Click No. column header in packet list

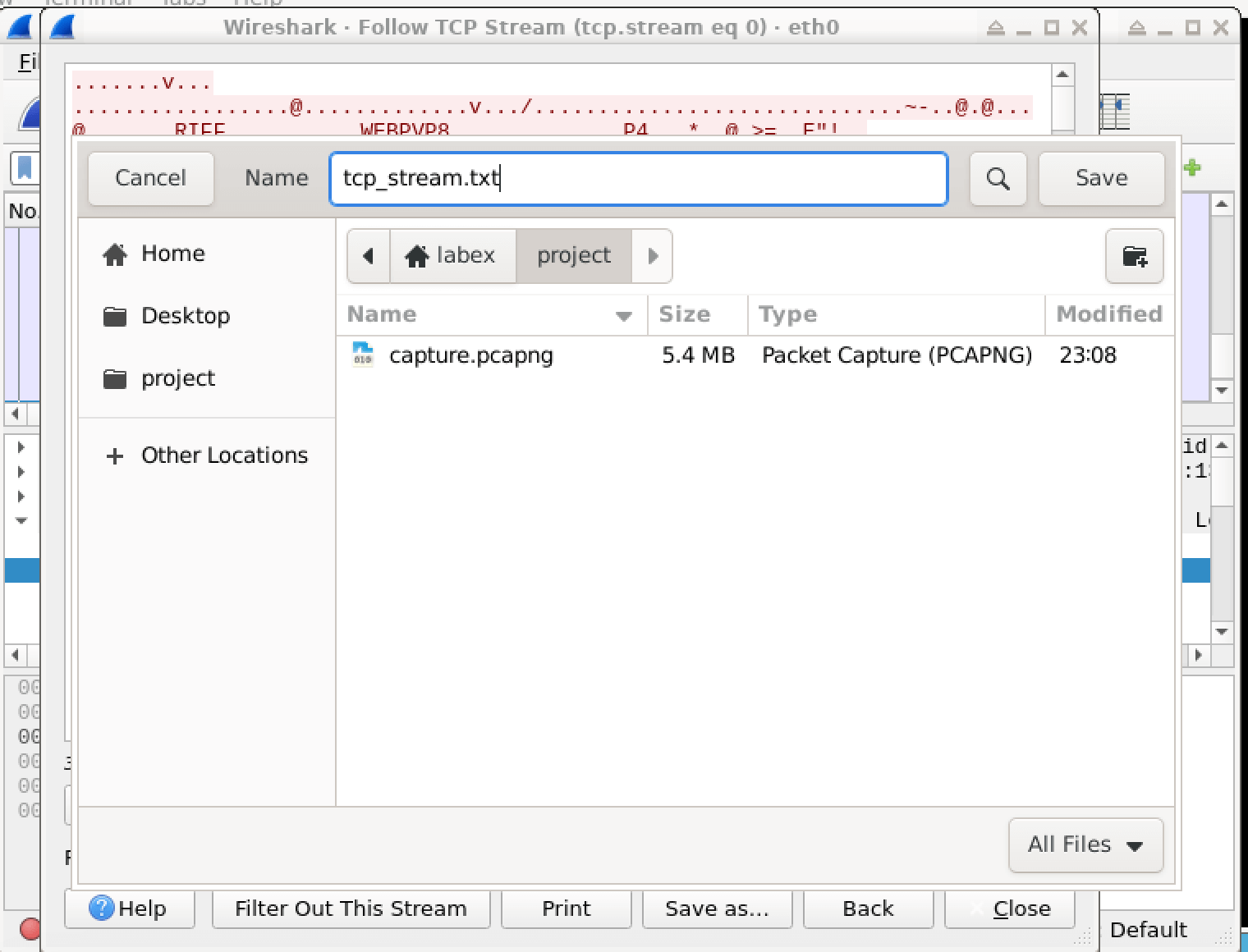[22, 211]
